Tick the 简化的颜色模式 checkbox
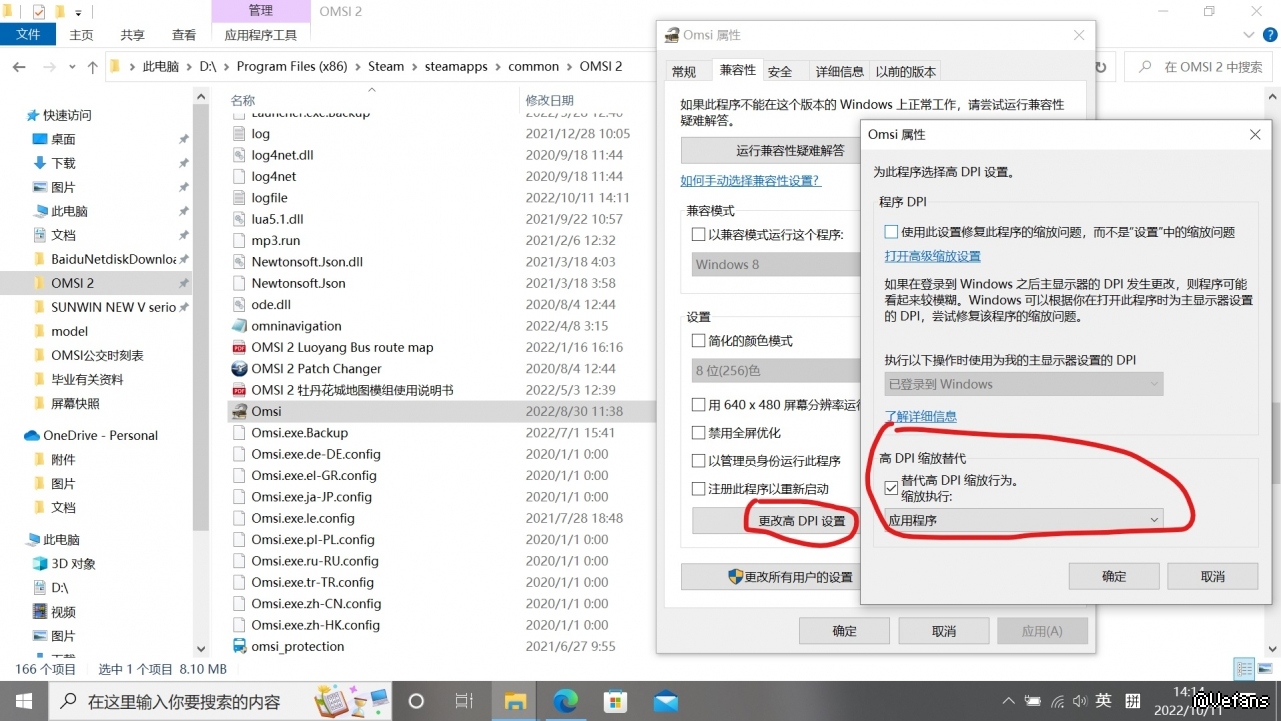This screenshot has height=721, width=1281. [698, 341]
